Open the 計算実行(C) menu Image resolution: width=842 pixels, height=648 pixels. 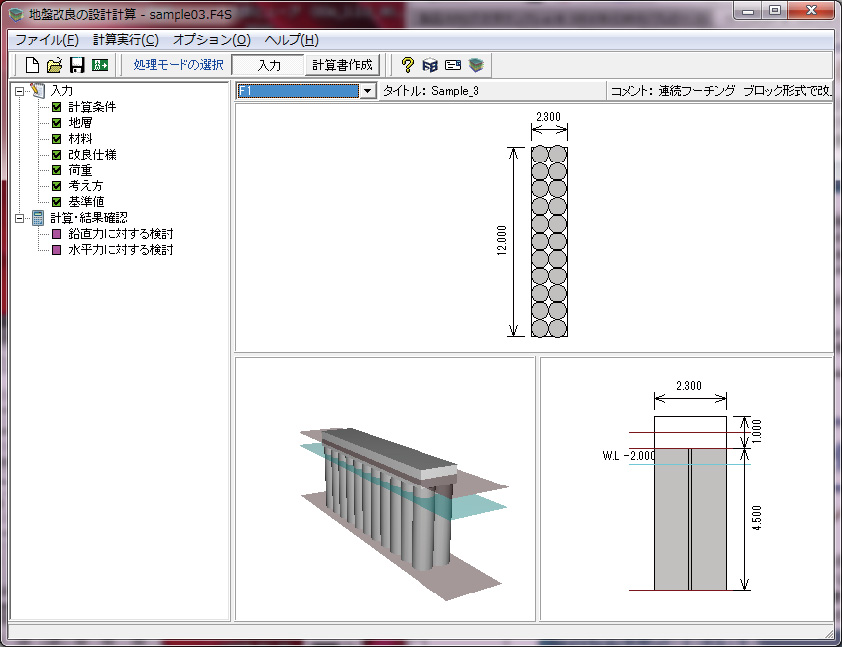[x=125, y=40]
